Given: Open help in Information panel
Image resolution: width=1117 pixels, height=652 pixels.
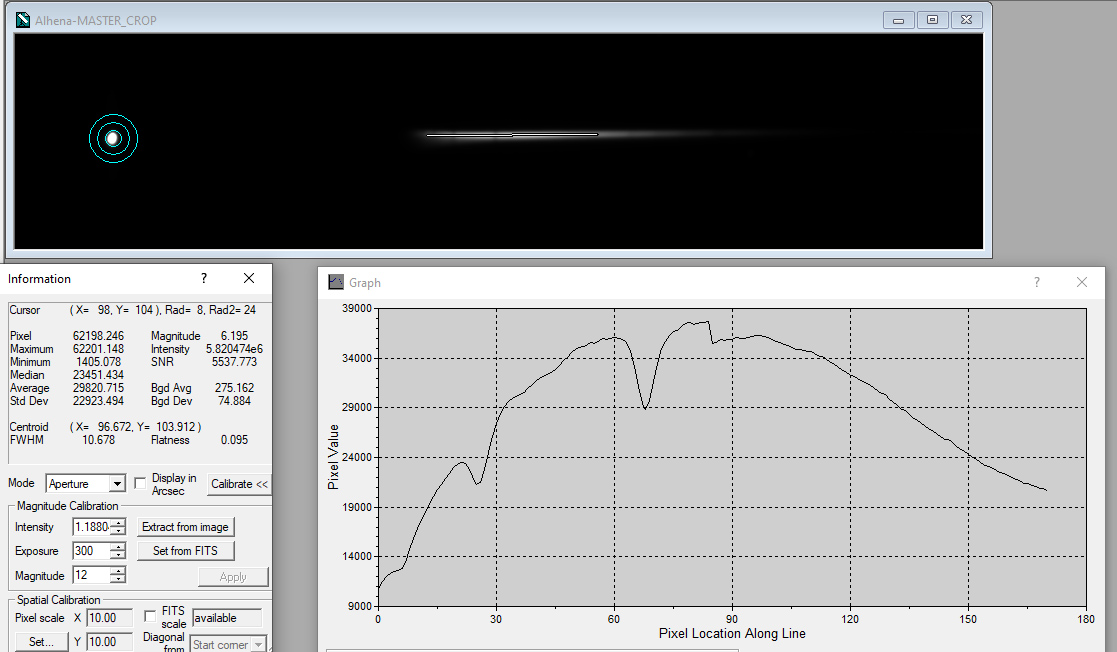Looking at the screenshot, I should [204, 278].
